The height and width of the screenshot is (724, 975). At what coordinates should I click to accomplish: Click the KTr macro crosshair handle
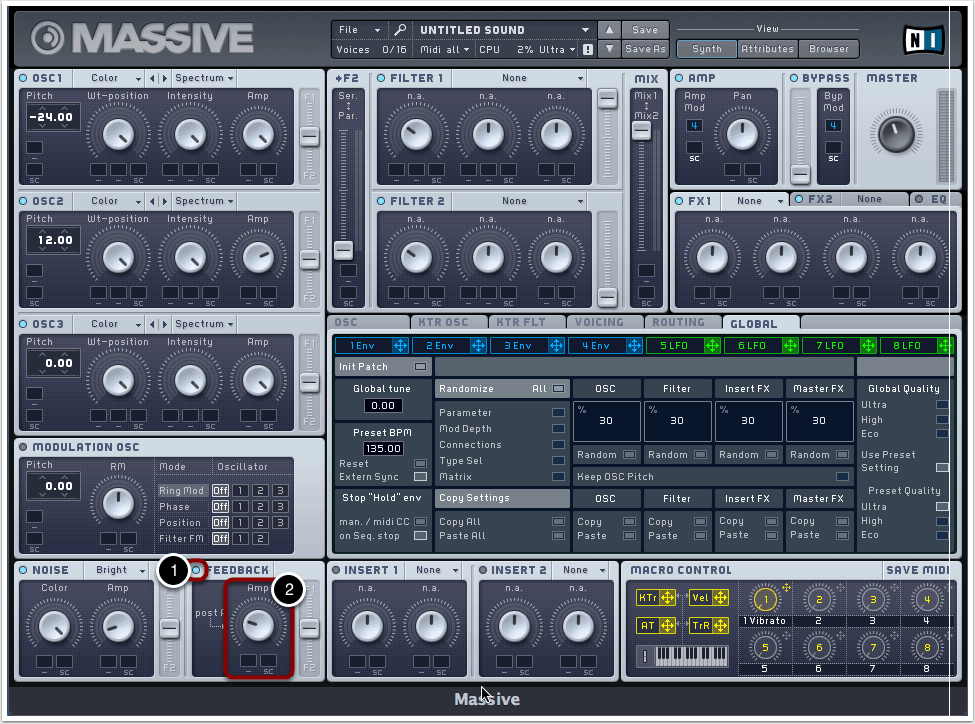click(666, 598)
